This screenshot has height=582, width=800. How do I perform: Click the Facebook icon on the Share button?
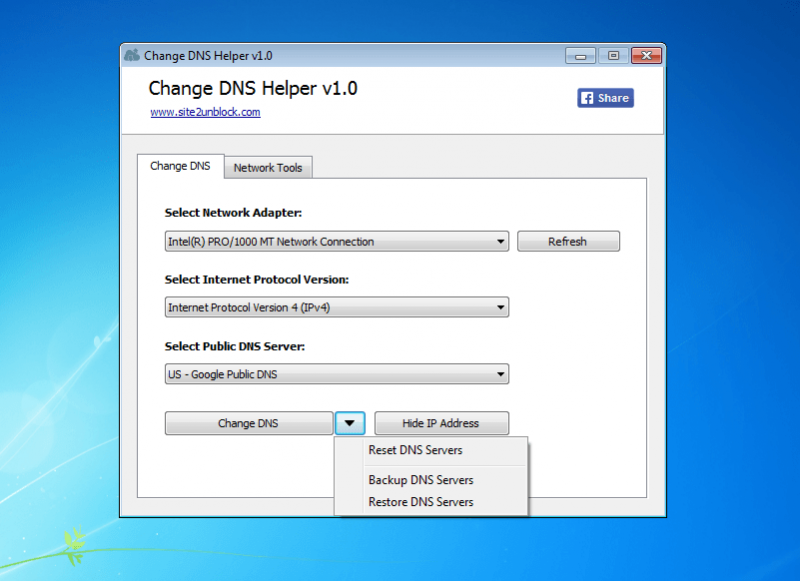pos(586,97)
